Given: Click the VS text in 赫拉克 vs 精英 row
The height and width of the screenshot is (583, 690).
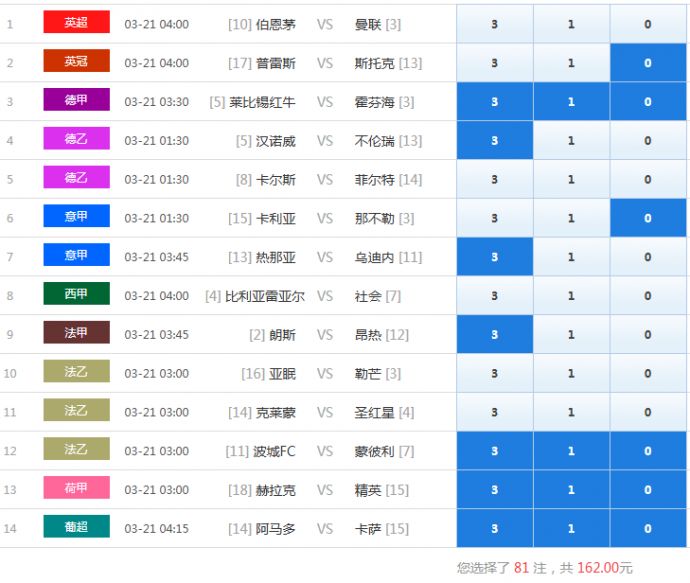Looking at the screenshot, I should [325, 490].
